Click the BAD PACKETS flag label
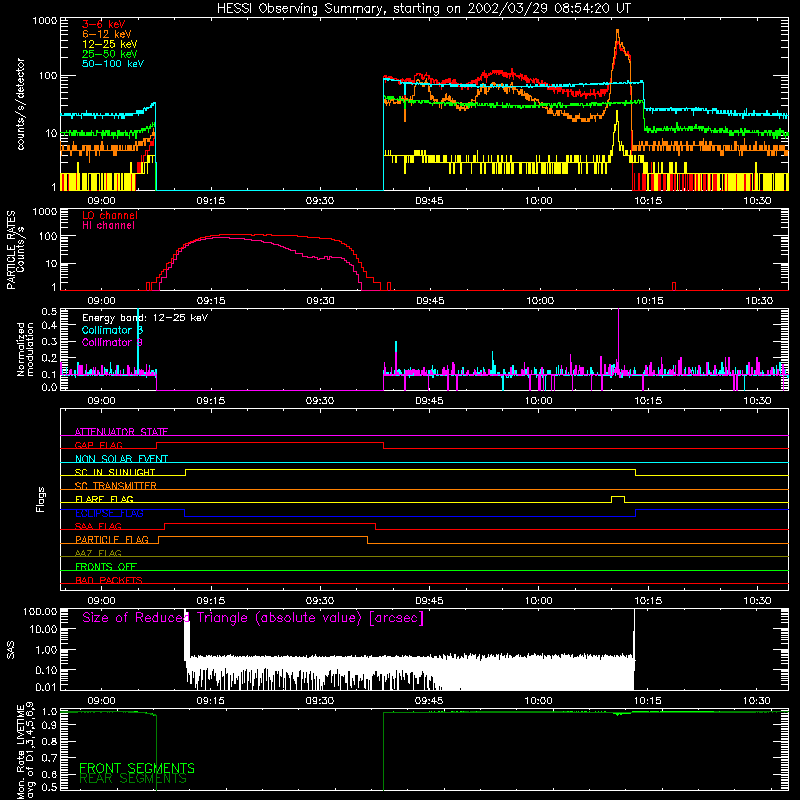 (x=109, y=580)
